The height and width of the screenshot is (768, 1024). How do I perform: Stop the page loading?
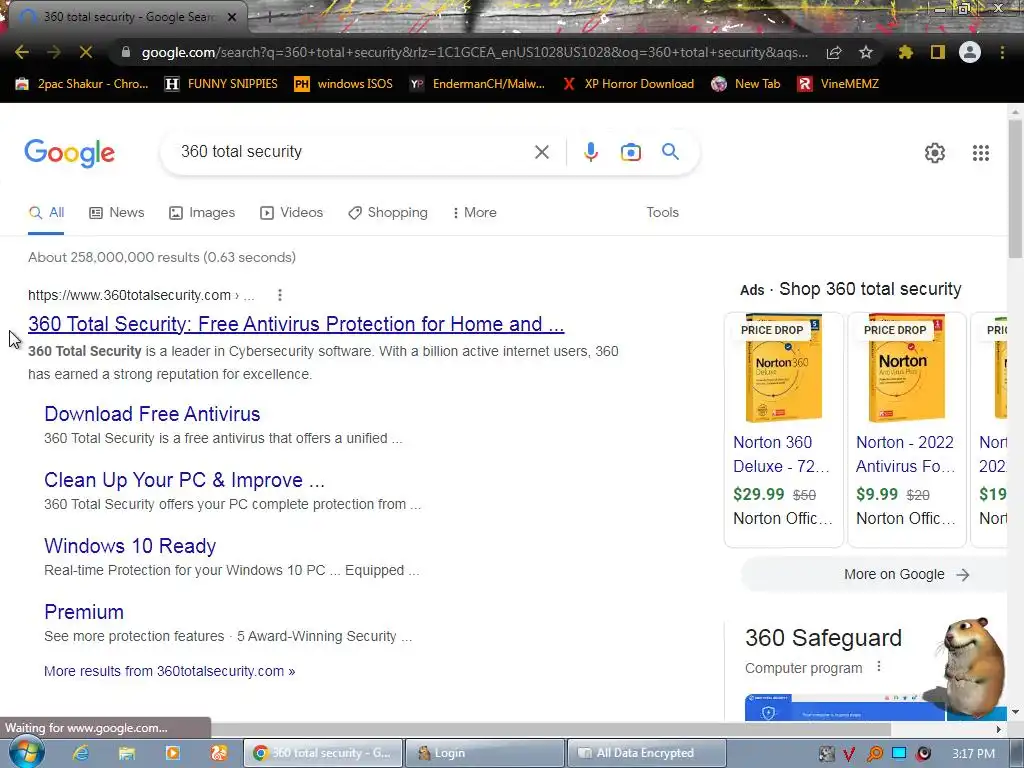coord(86,52)
